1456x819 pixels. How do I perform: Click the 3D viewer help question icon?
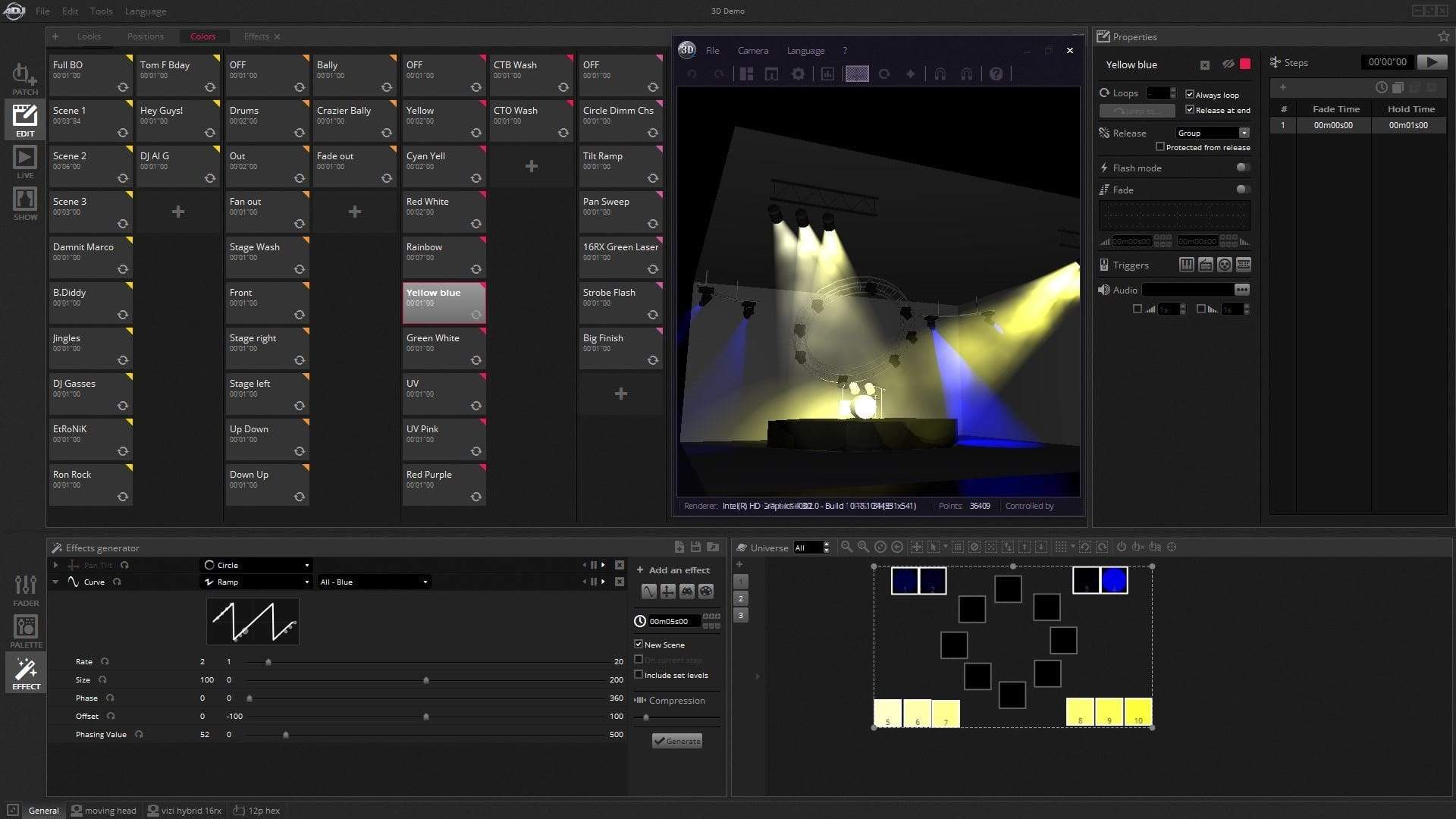tap(996, 74)
